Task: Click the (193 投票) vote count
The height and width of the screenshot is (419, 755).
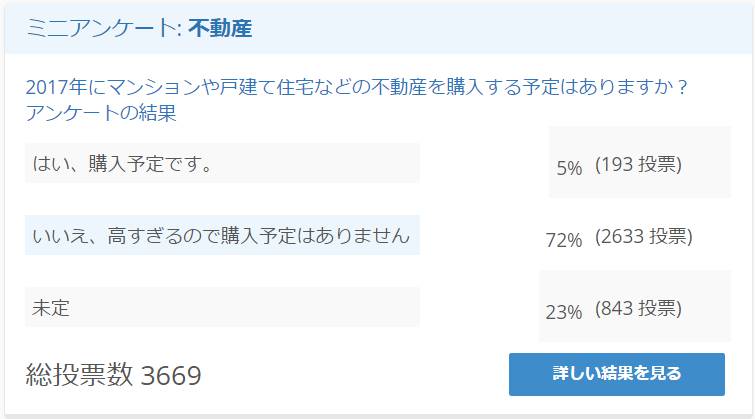Action: 638,165
